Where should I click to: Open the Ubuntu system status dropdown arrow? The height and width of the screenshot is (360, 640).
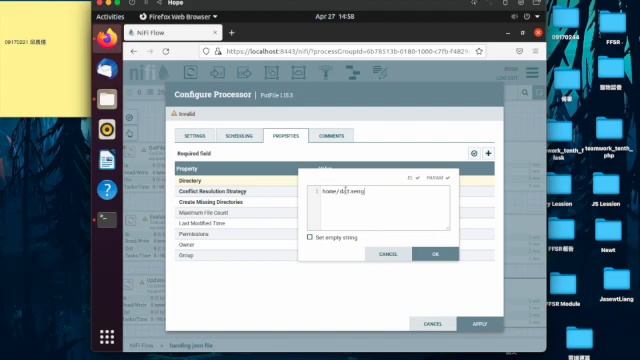coord(538,17)
